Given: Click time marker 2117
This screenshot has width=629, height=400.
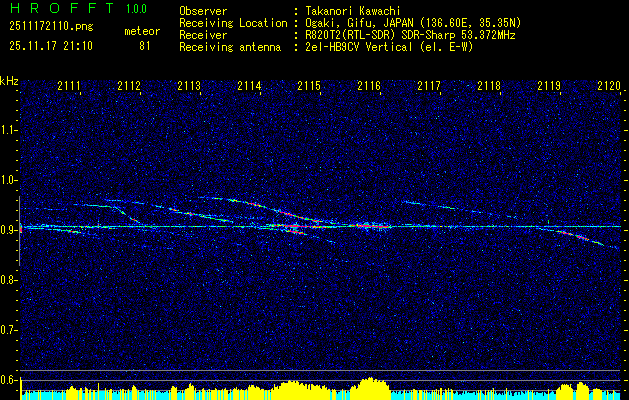Looking at the screenshot, I should click(429, 86).
